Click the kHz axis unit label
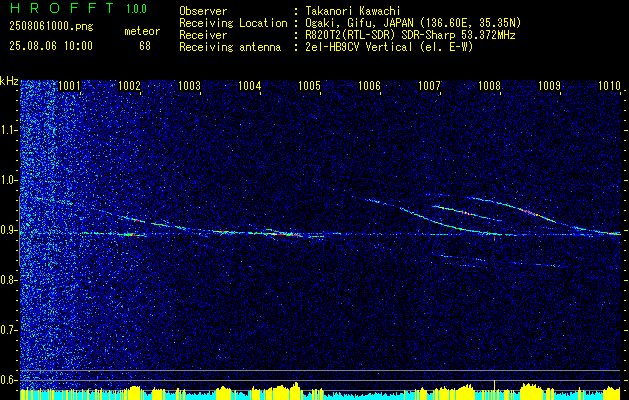The width and height of the screenshot is (629, 400). point(9,81)
